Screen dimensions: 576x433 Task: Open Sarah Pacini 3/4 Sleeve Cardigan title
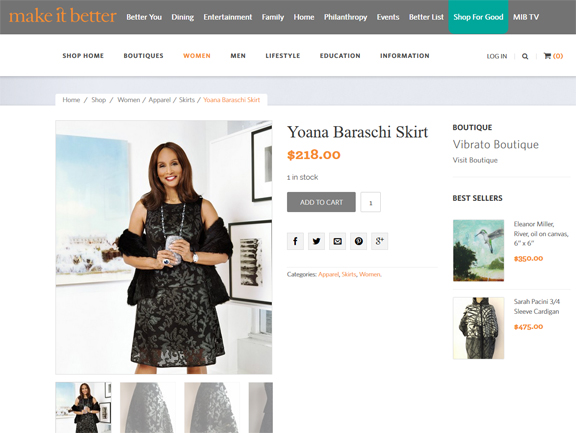click(x=536, y=307)
